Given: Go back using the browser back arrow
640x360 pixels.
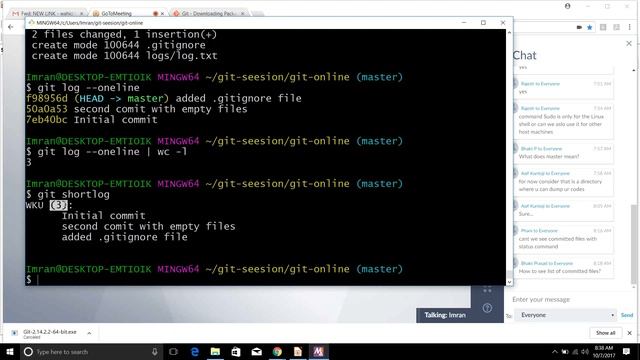Looking at the screenshot, I should pos(11,27).
